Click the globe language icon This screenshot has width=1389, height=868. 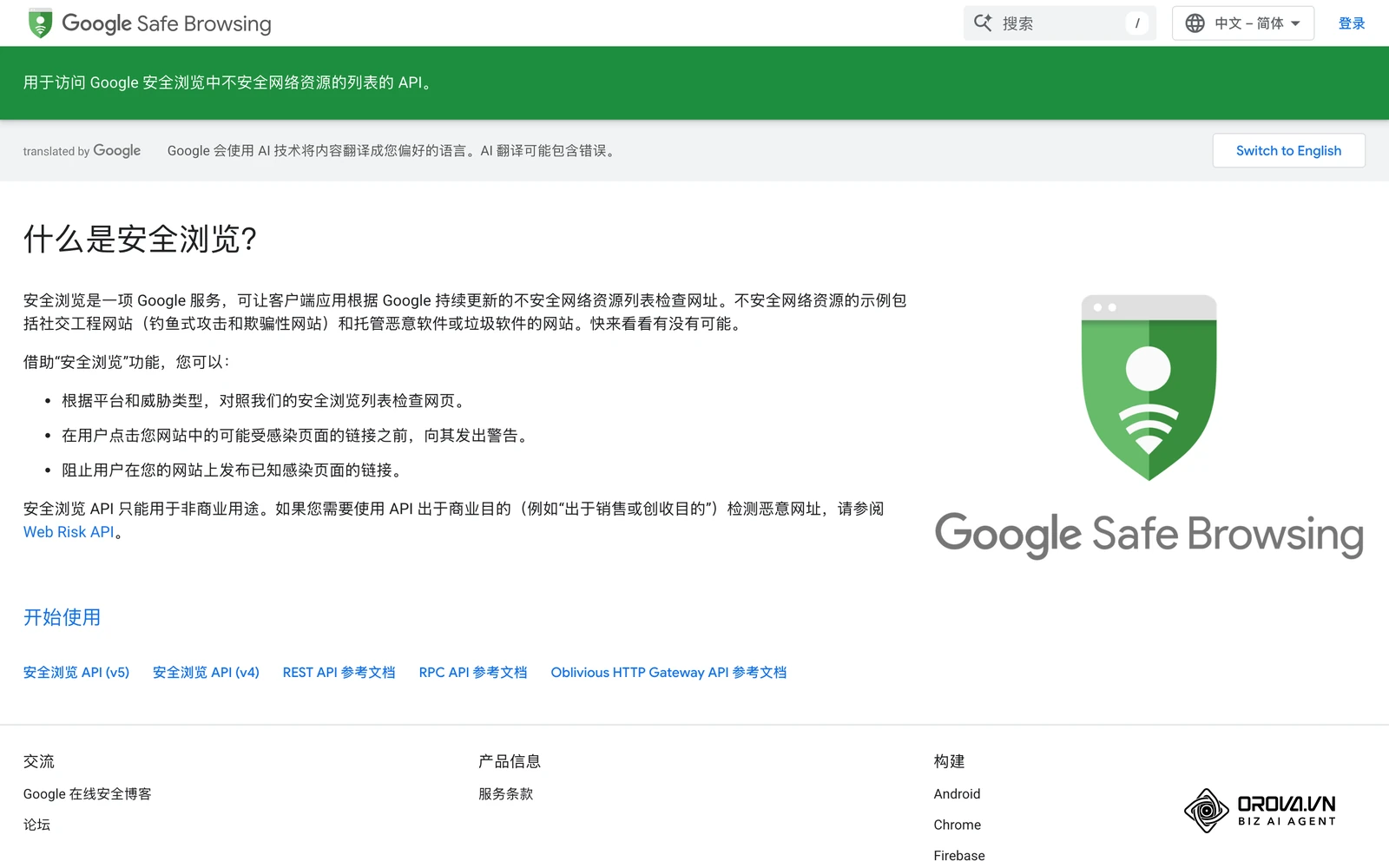coord(1195,23)
